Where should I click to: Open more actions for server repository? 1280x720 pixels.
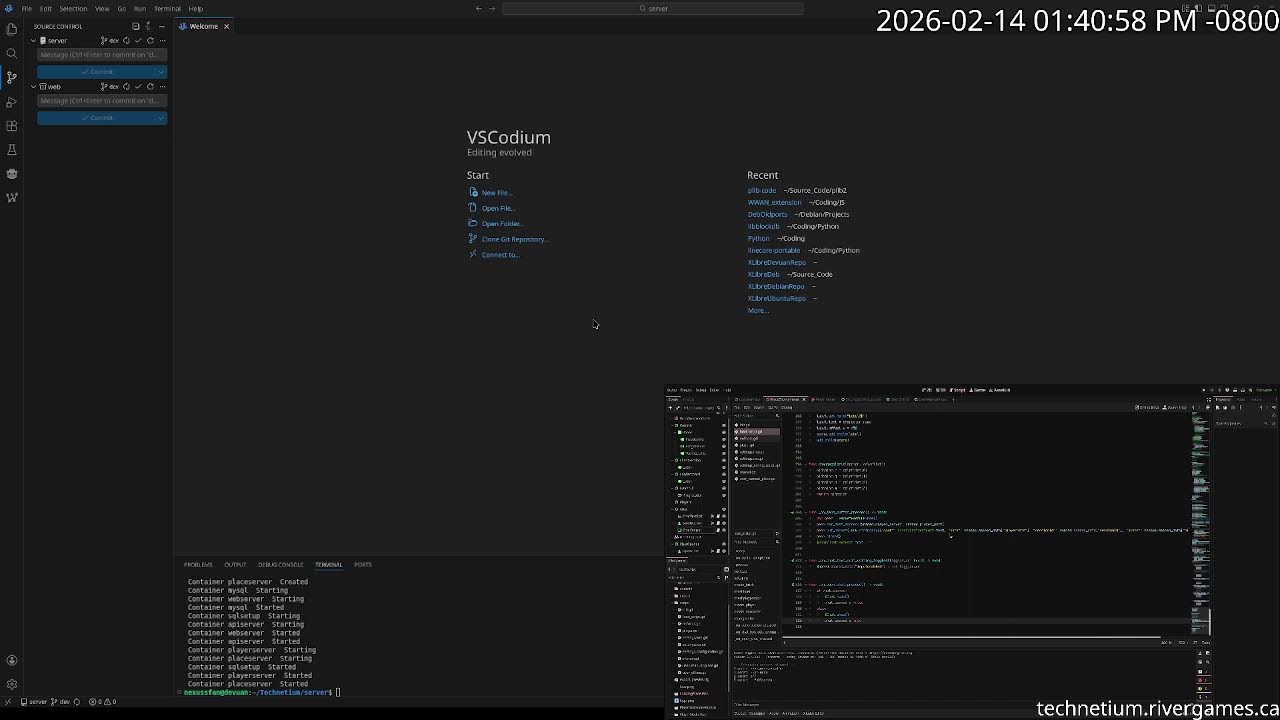162,41
